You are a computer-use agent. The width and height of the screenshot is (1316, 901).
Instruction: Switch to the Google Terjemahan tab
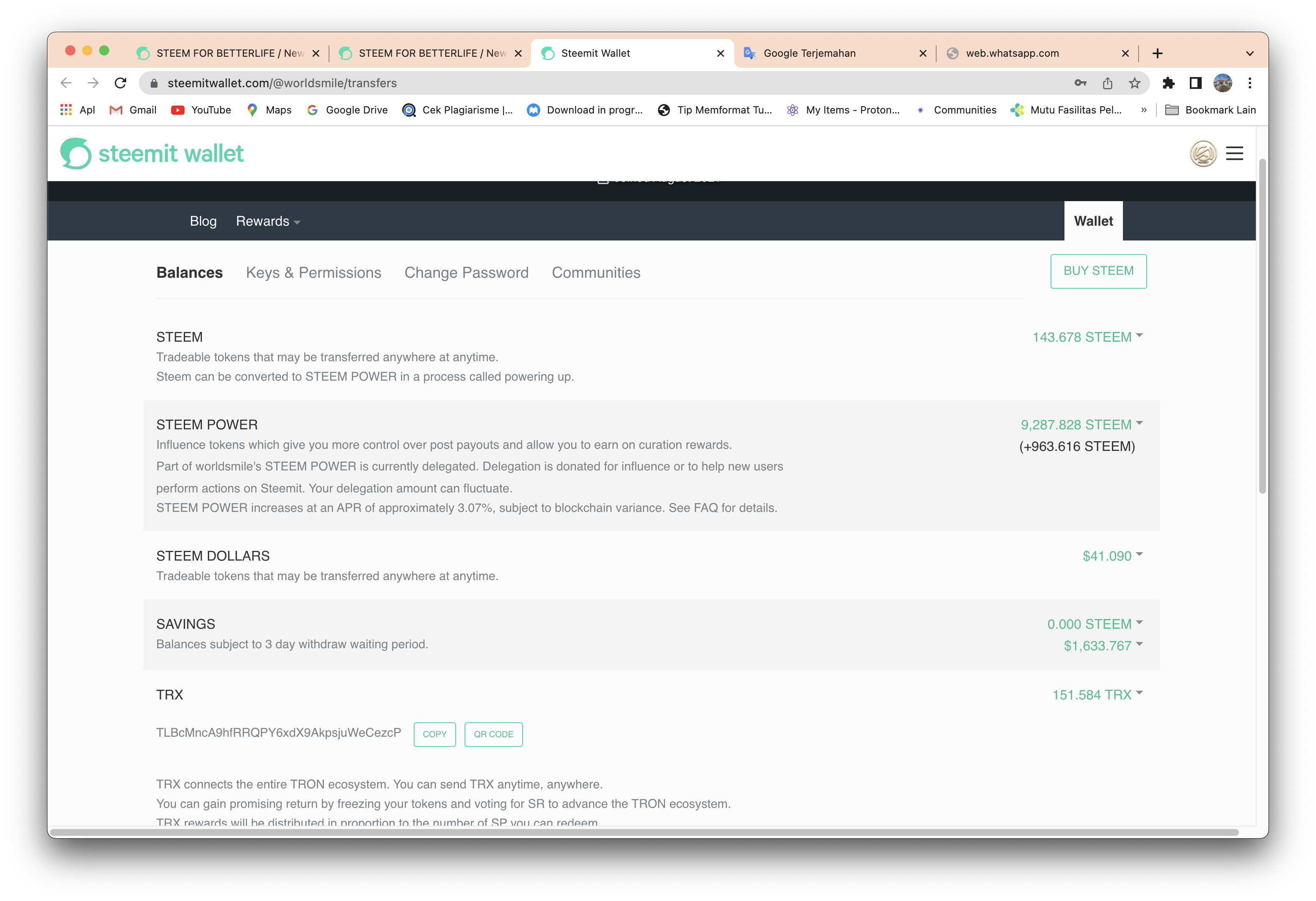point(835,53)
